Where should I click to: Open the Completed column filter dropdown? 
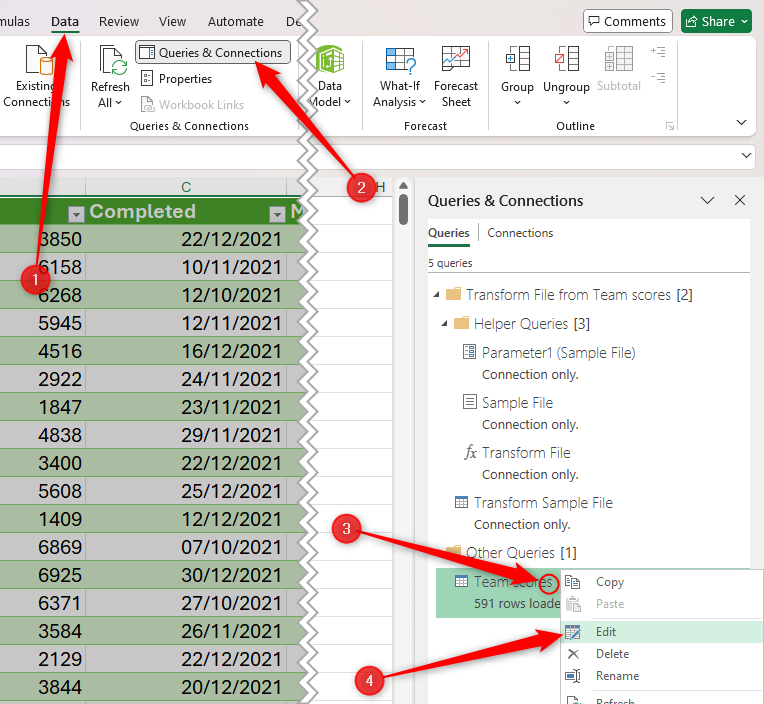click(277, 213)
